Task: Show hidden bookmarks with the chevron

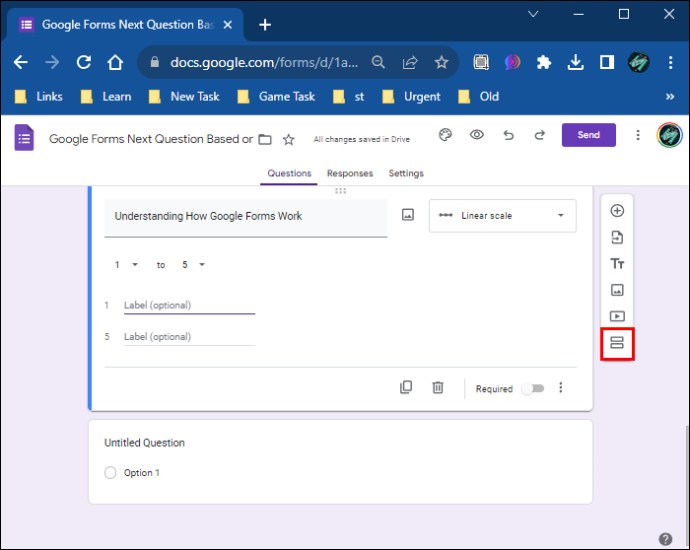Action: (x=670, y=96)
